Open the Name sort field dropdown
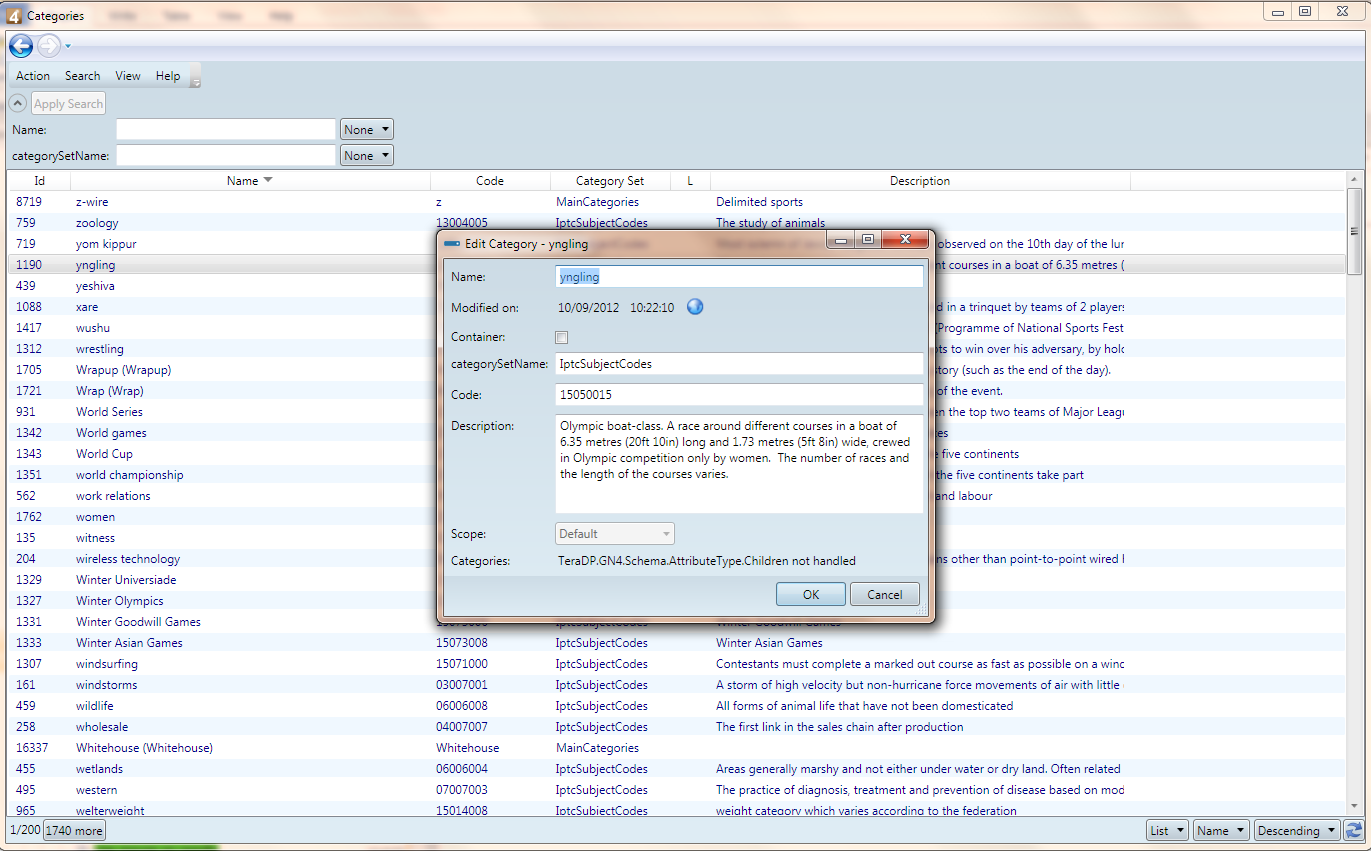1371x851 pixels. (x=1221, y=830)
